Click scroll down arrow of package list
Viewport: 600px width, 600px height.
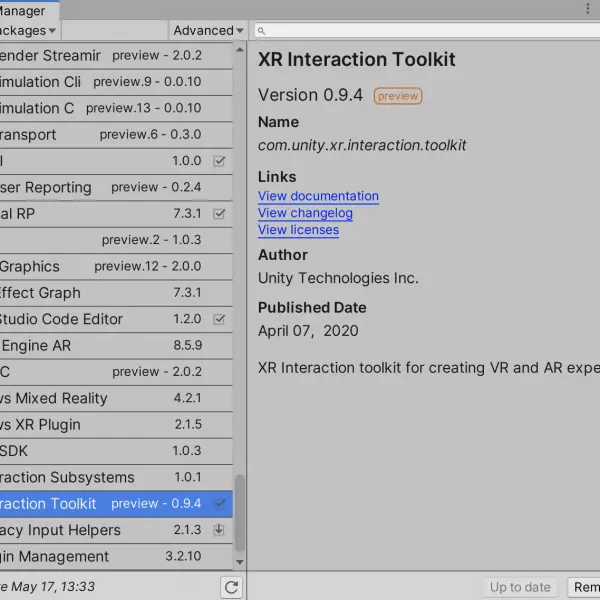point(240,562)
